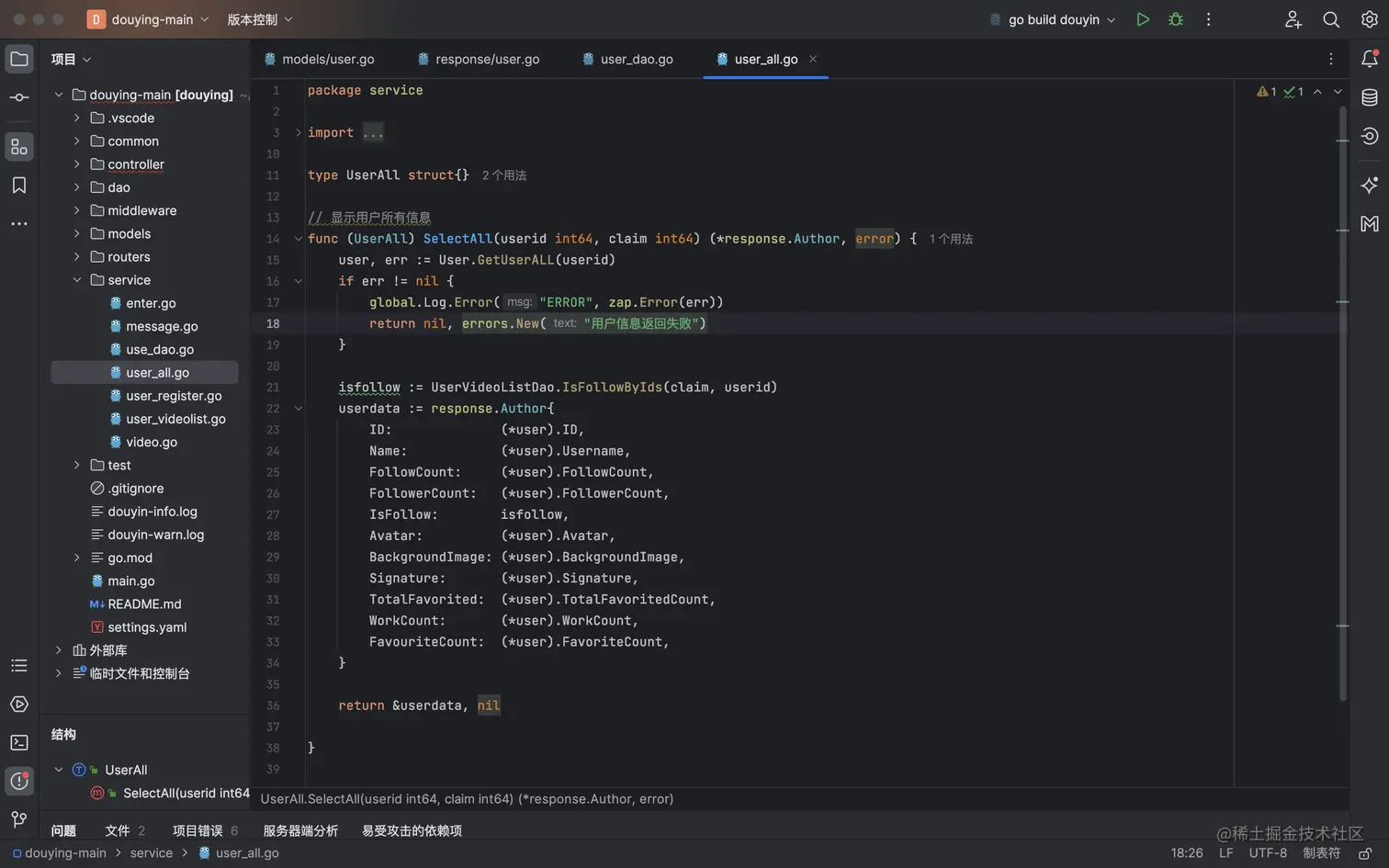Change file encoding UTF-8
The height and width of the screenshot is (868, 1389).
[1268, 853]
